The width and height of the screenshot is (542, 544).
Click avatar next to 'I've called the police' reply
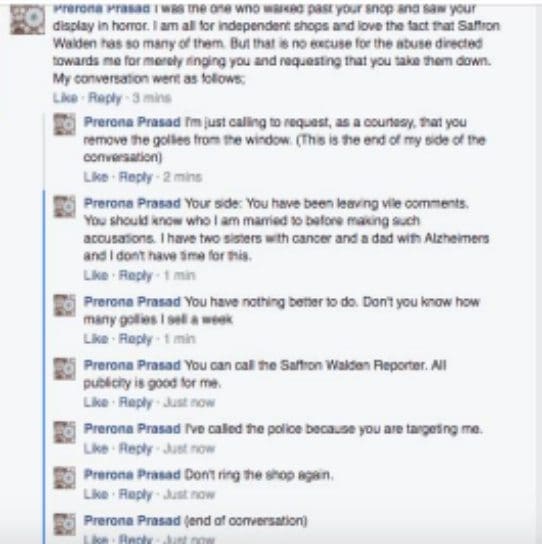[x=65, y=432]
